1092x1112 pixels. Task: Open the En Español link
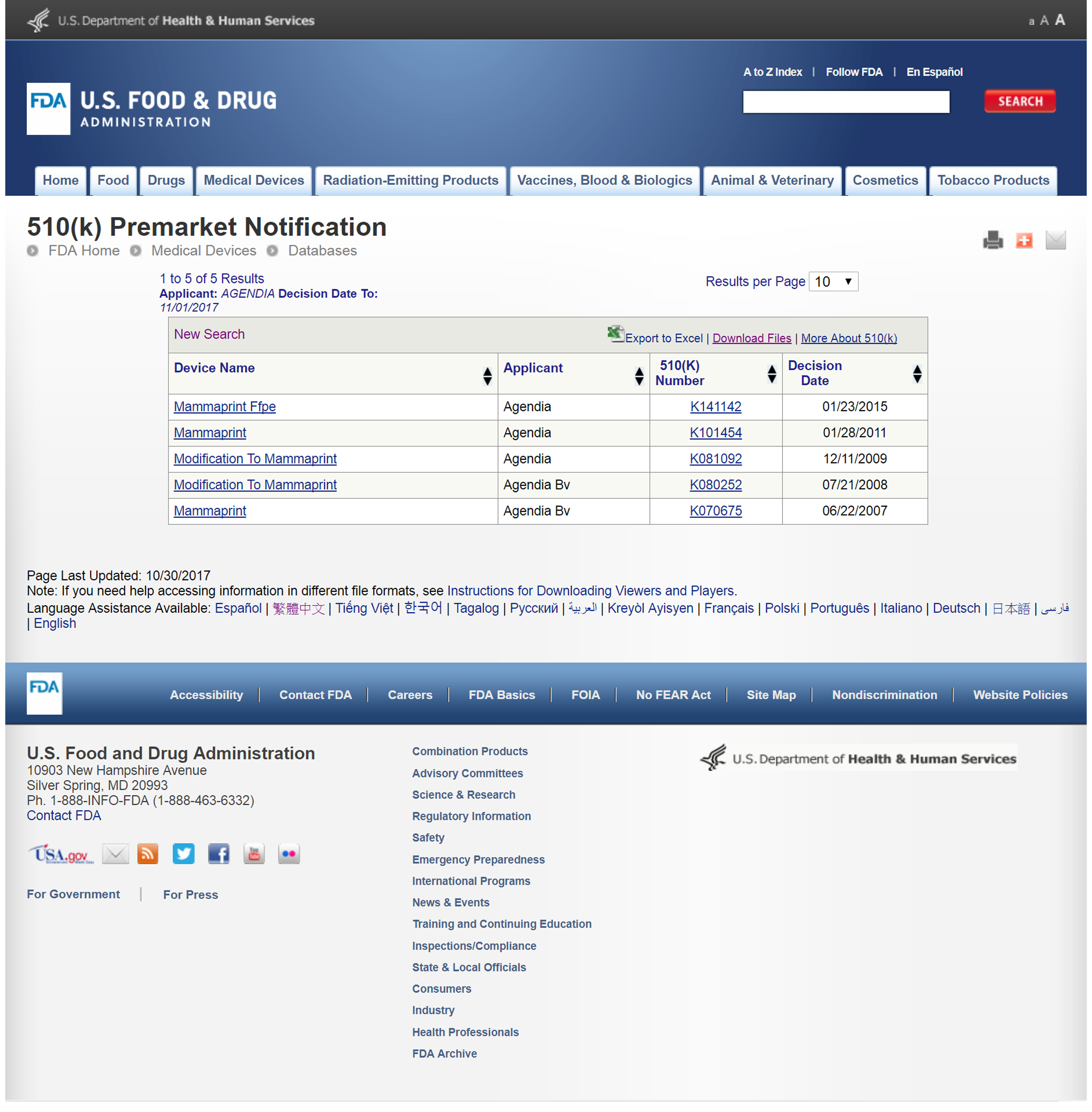(x=934, y=72)
